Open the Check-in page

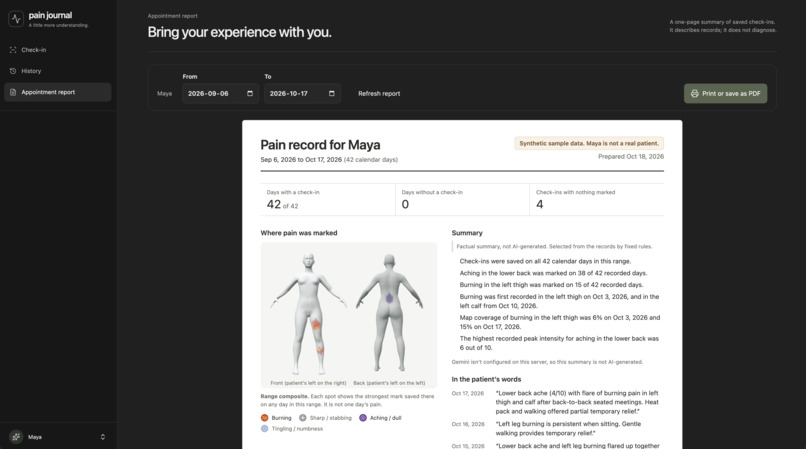pos(58,50)
